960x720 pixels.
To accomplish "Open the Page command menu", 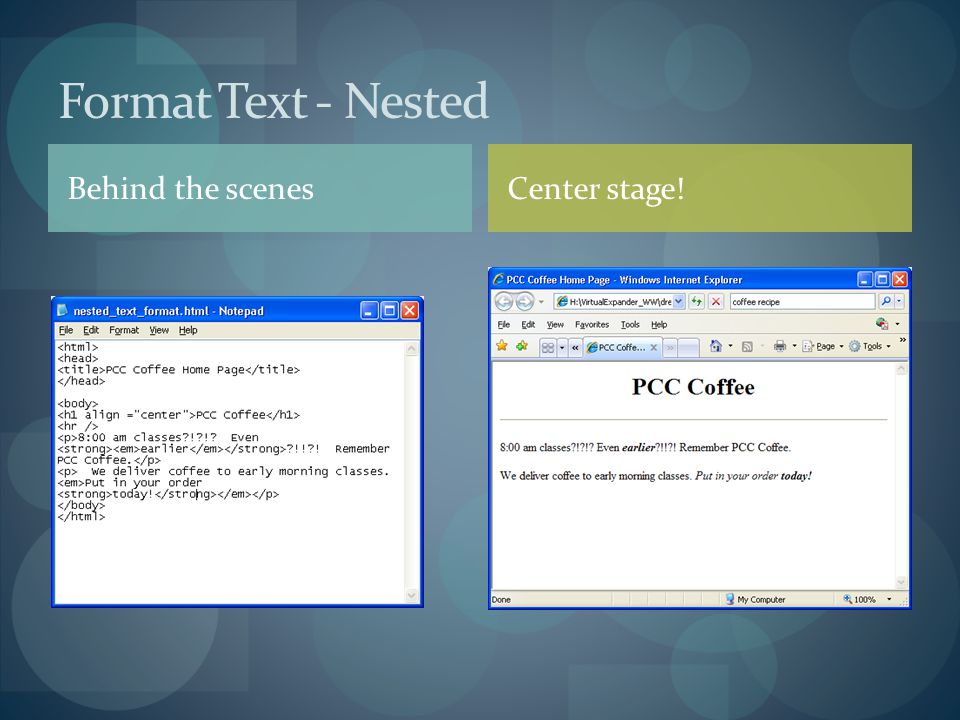I will coord(823,347).
